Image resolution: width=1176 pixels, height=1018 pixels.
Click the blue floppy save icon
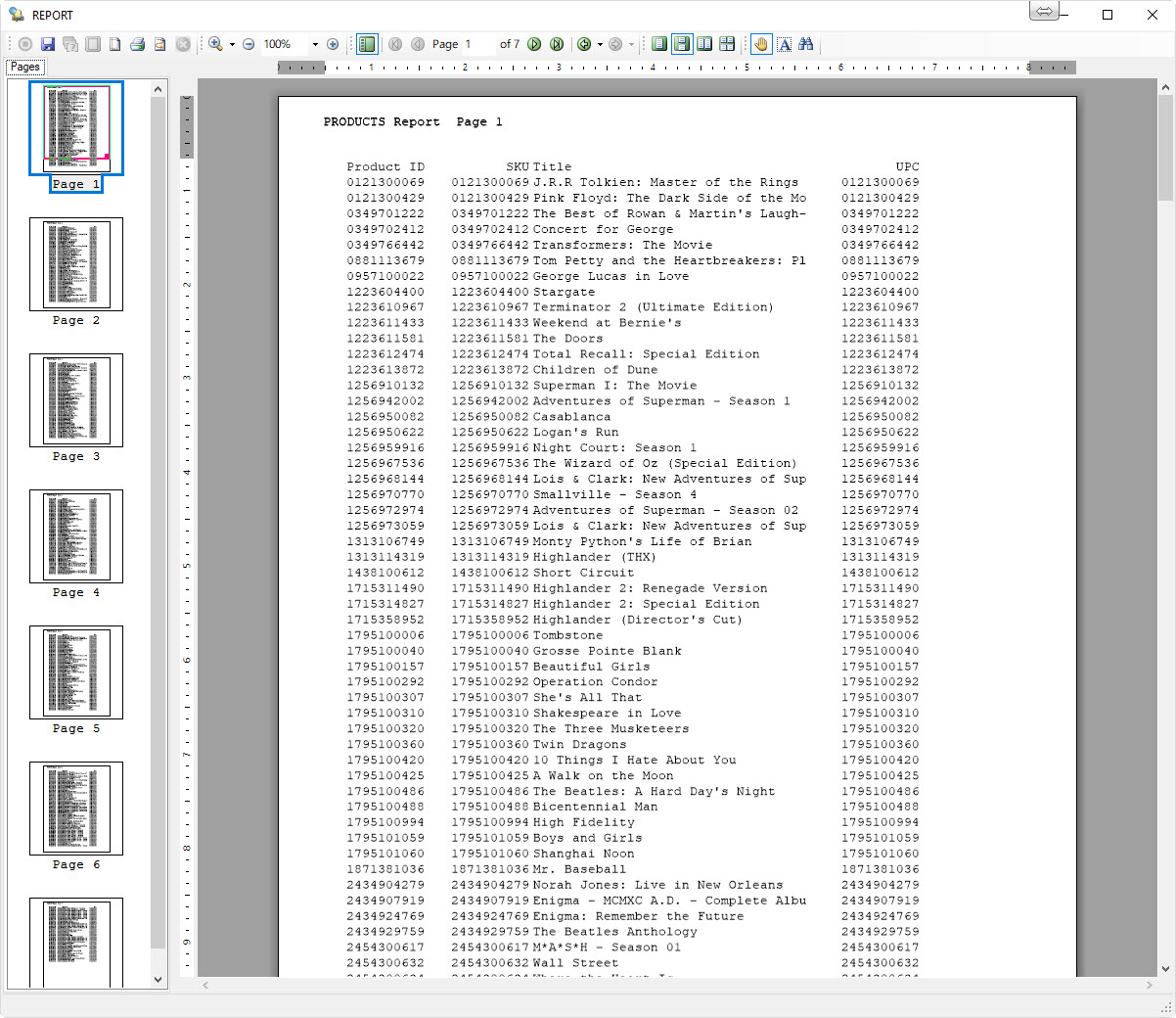click(48, 44)
